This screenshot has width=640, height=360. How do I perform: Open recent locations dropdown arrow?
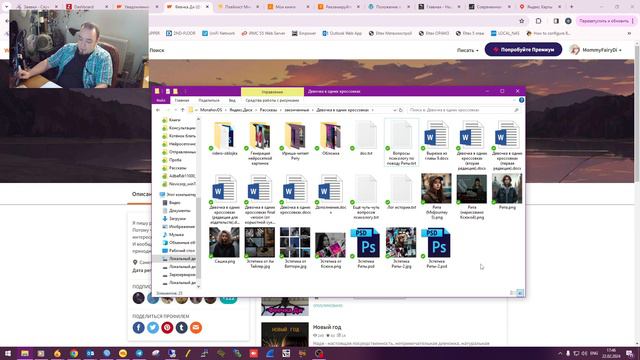176,110
